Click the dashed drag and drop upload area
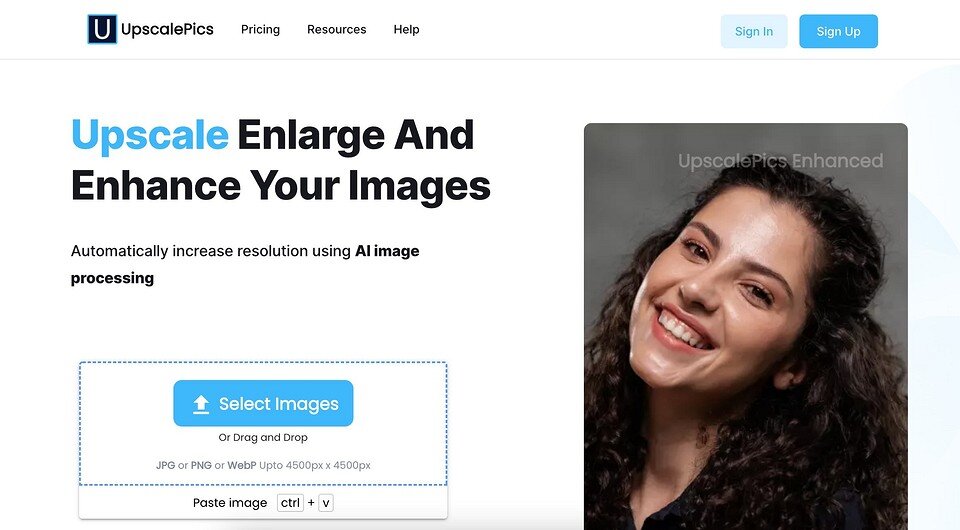 click(263, 424)
